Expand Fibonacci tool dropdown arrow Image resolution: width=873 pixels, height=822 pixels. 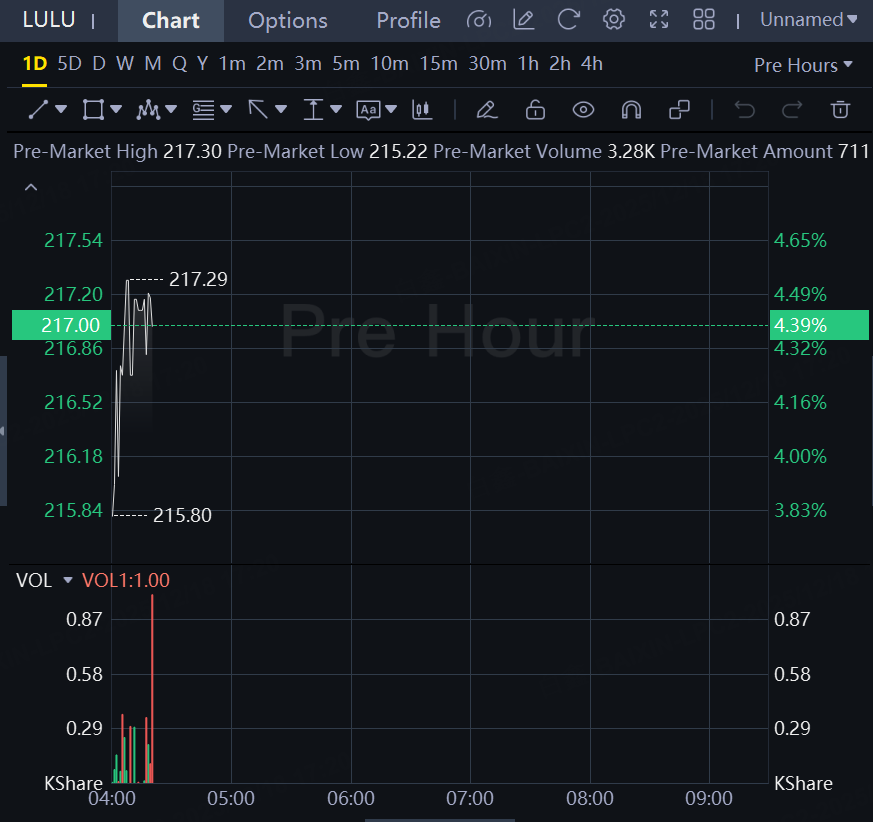[x=226, y=109]
